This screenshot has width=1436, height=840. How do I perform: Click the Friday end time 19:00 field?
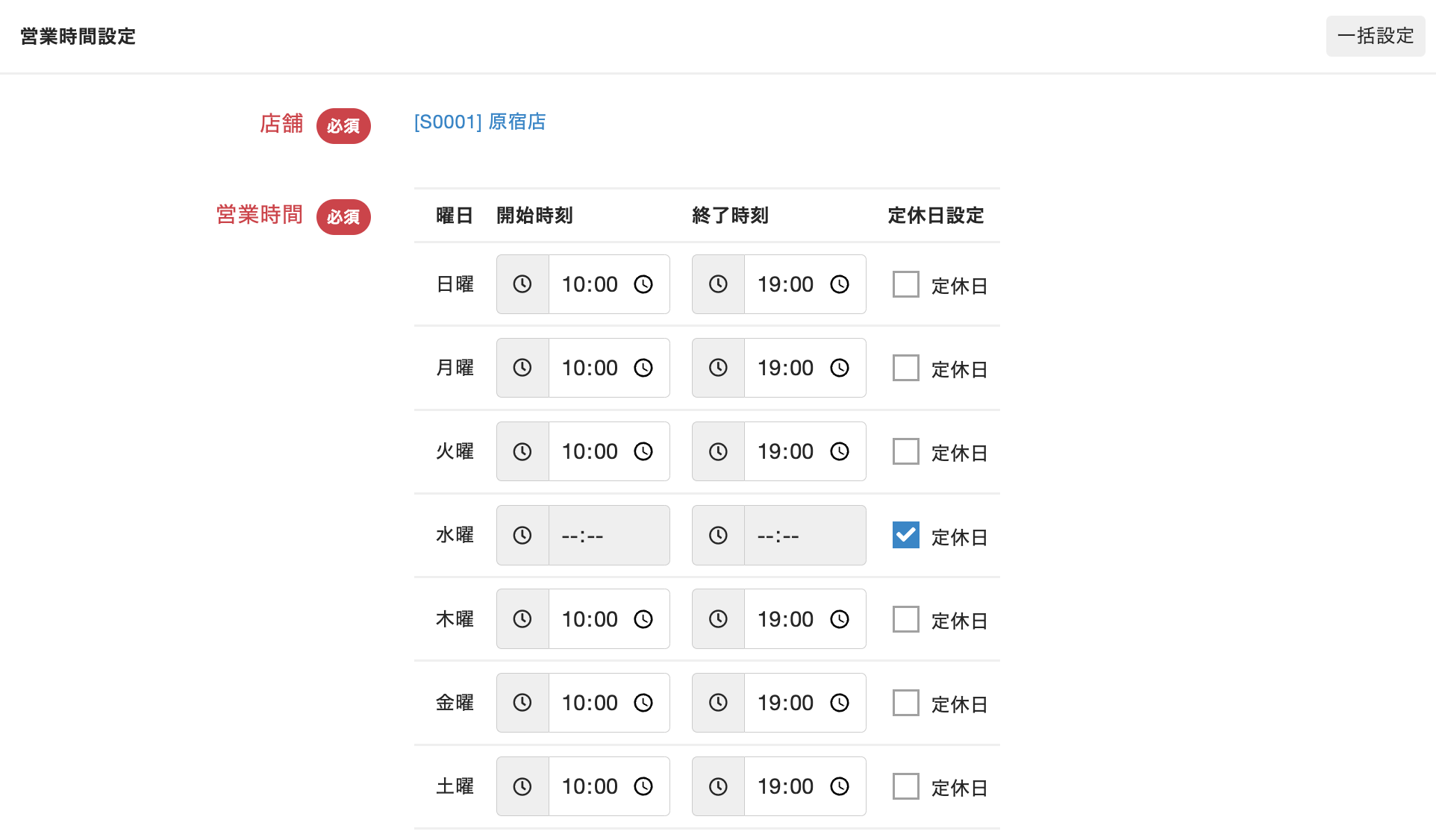785,703
